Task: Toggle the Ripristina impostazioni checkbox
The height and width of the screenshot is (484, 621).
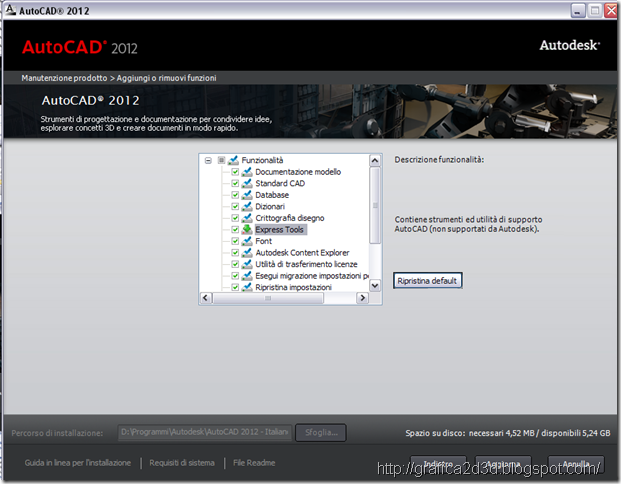Action: (235, 287)
